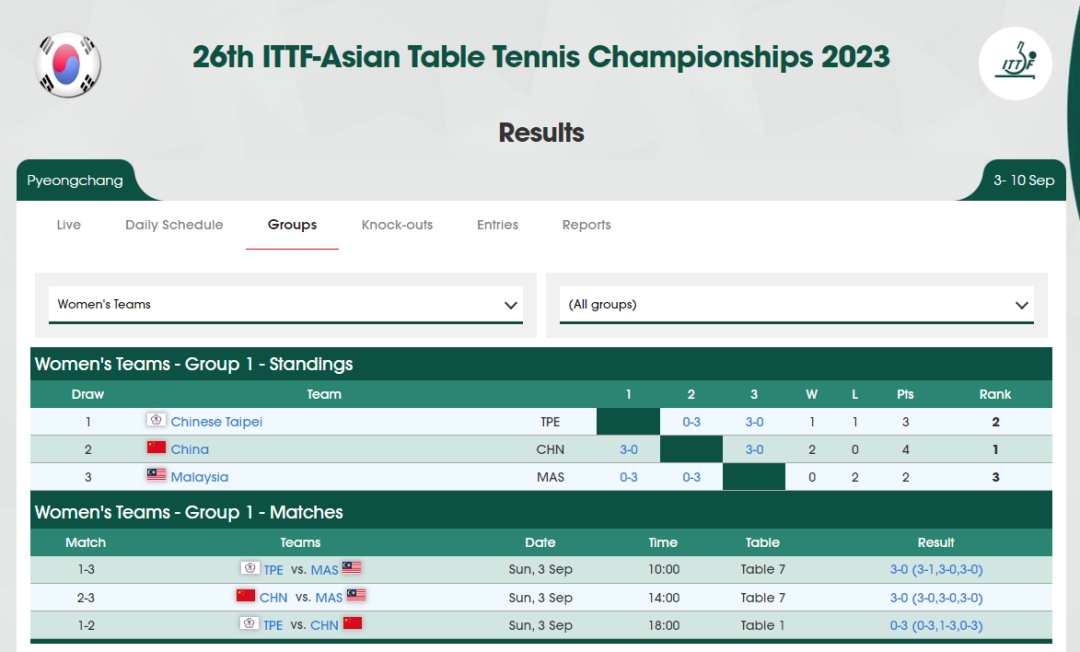Open the Women's Teams event dropdown
This screenshot has width=1080, height=652.
pyautogui.click(x=286, y=305)
